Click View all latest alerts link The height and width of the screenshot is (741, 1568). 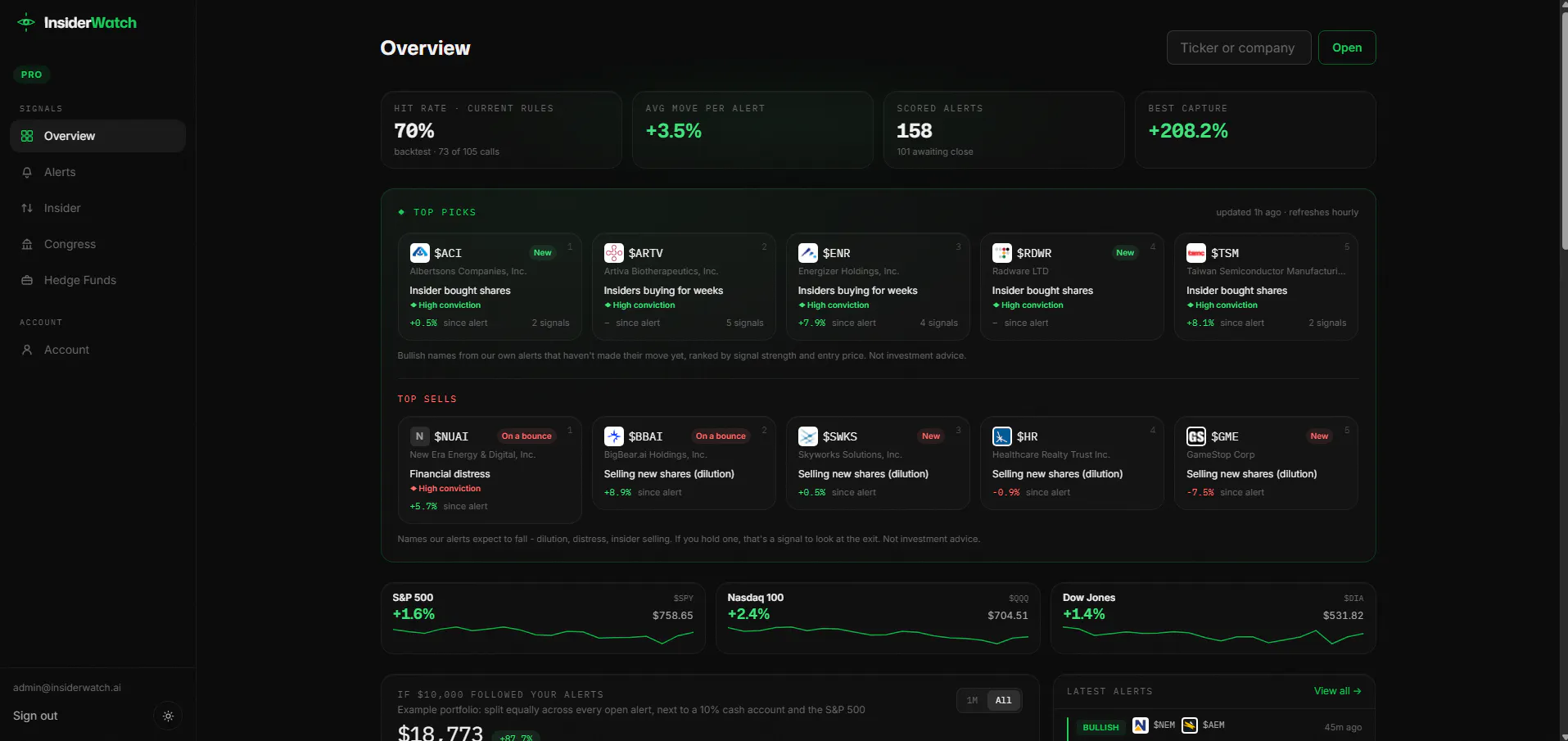tap(1338, 691)
